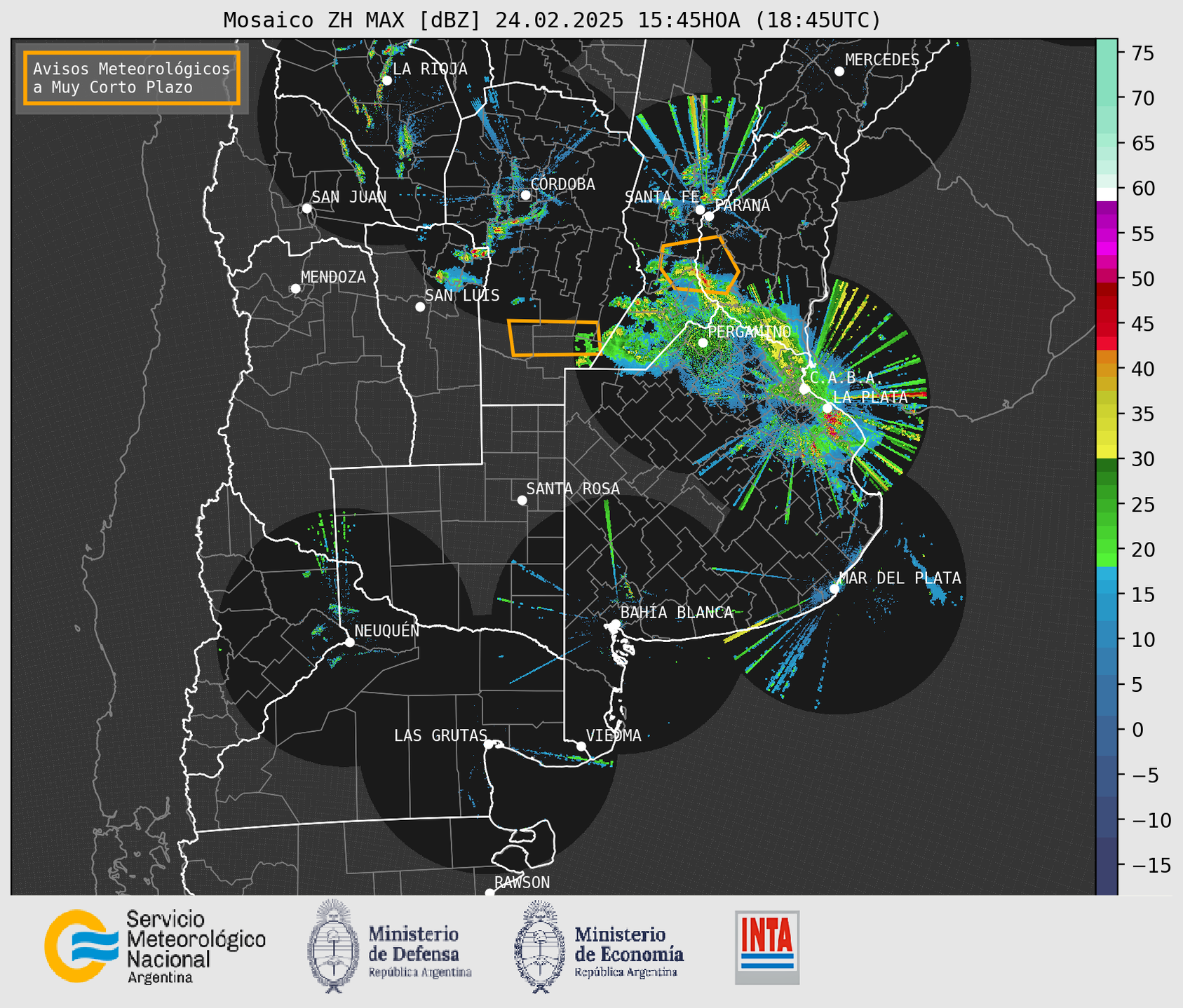The image size is (1183, 1008).
Task: Click the INTA logo
Action: click(x=767, y=947)
